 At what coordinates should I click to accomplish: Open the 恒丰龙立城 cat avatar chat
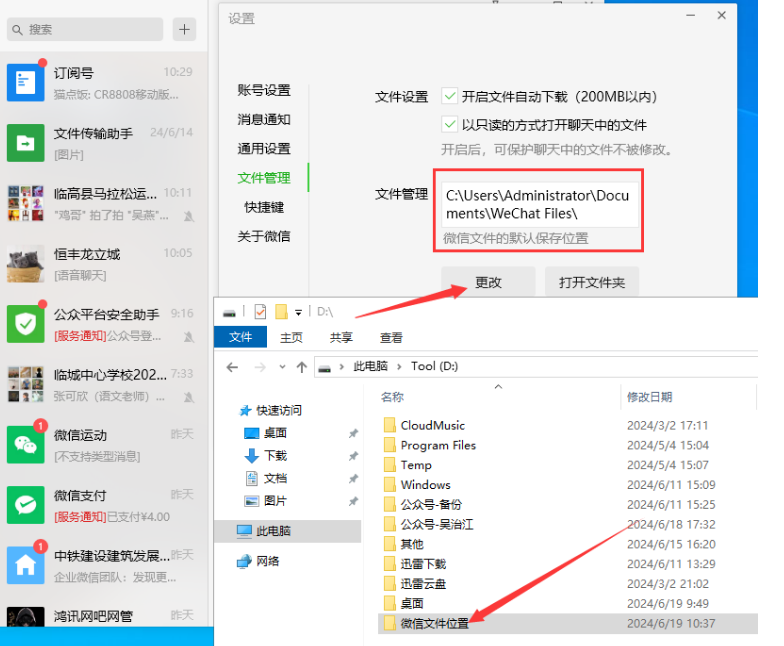click(x=26, y=264)
